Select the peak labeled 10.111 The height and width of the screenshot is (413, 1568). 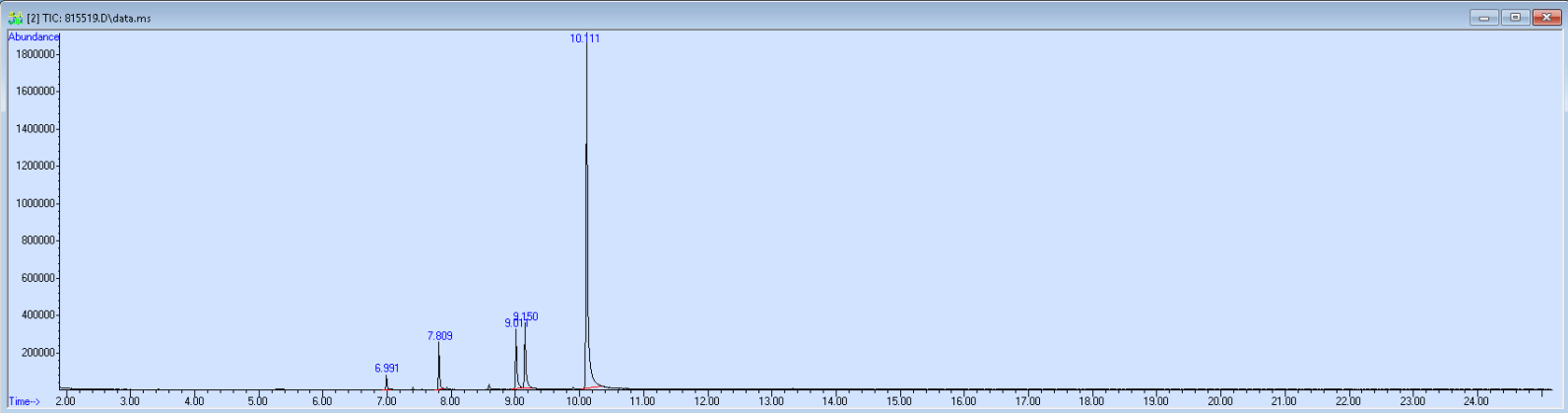[586, 197]
